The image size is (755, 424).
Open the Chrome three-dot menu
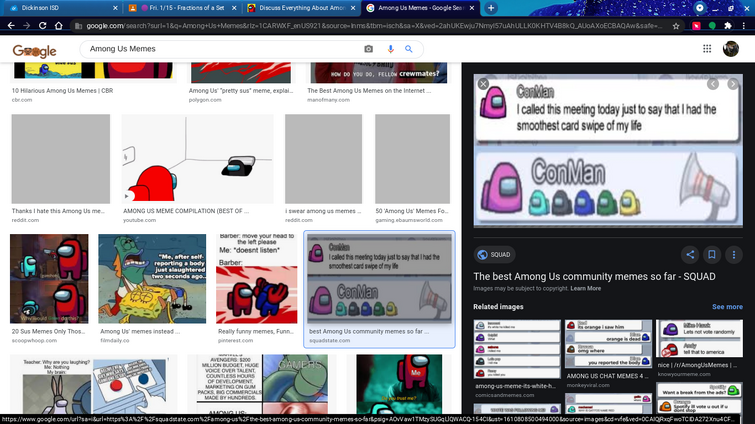744,26
